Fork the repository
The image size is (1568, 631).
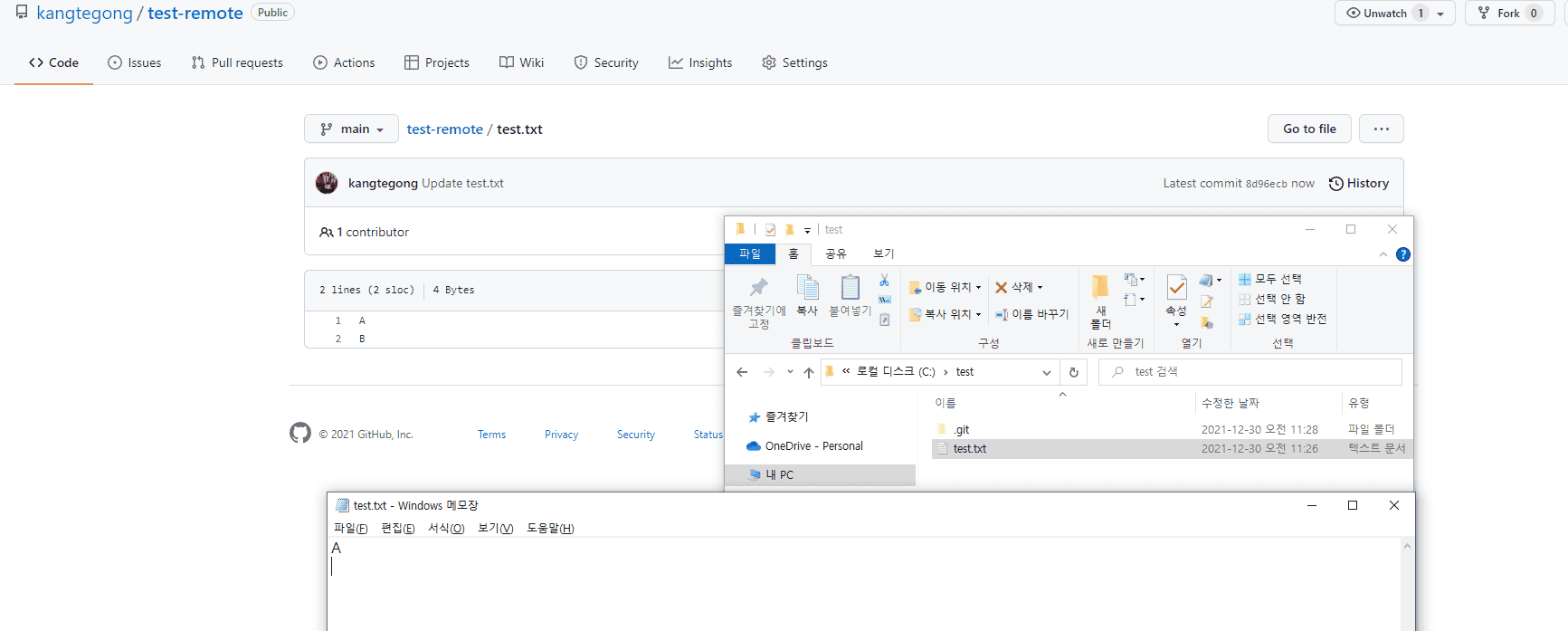point(1508,14)
